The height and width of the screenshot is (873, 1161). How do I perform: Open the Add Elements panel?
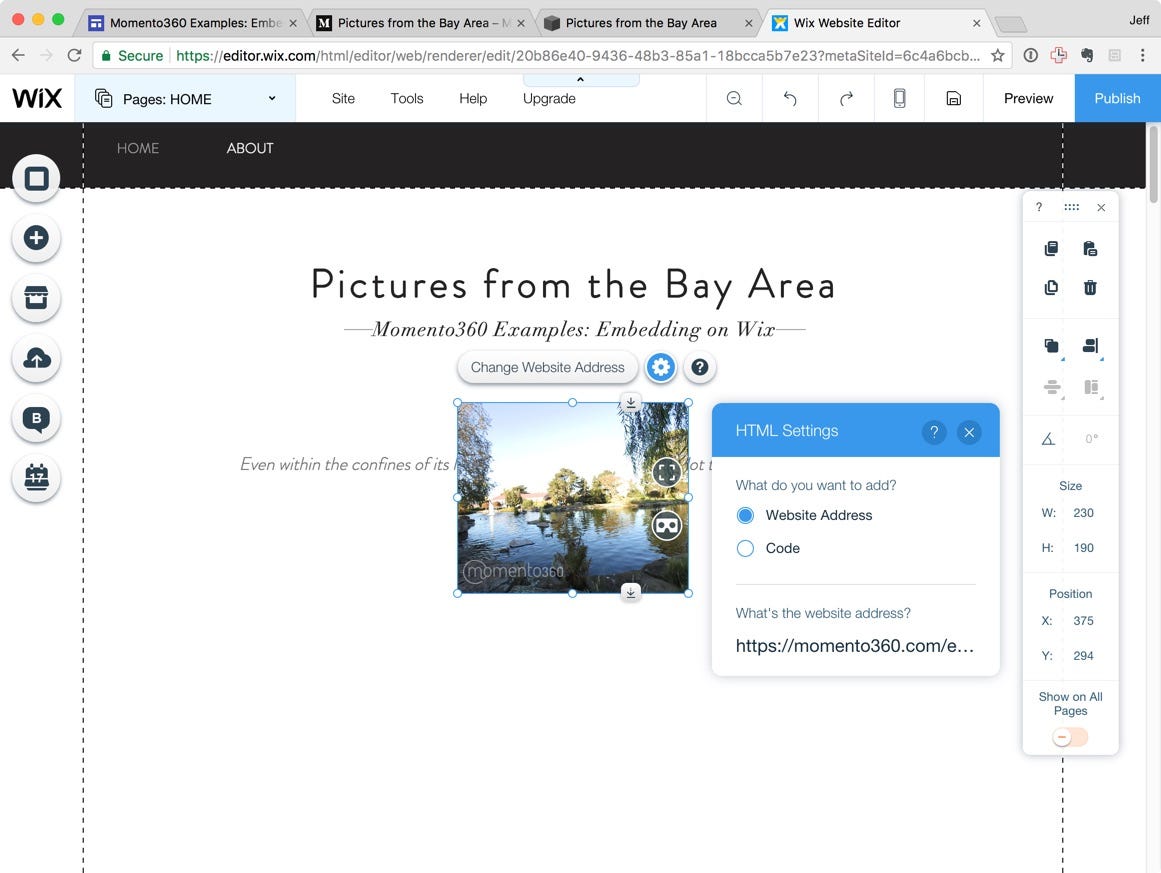coord(36,238)
